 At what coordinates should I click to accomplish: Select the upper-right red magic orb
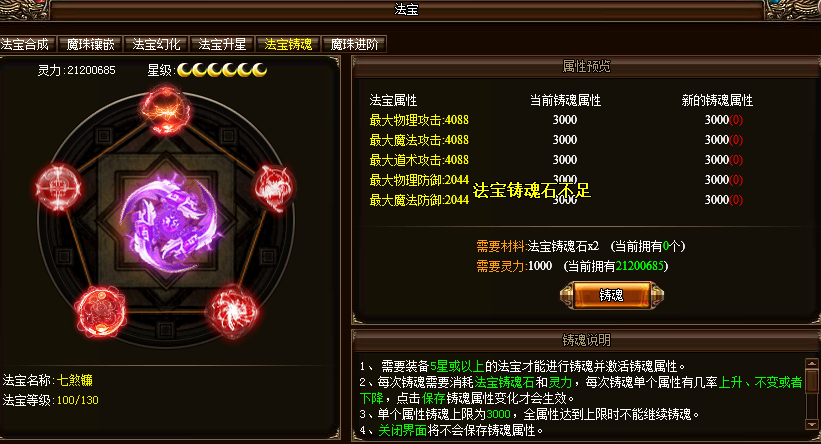point(273,187)
